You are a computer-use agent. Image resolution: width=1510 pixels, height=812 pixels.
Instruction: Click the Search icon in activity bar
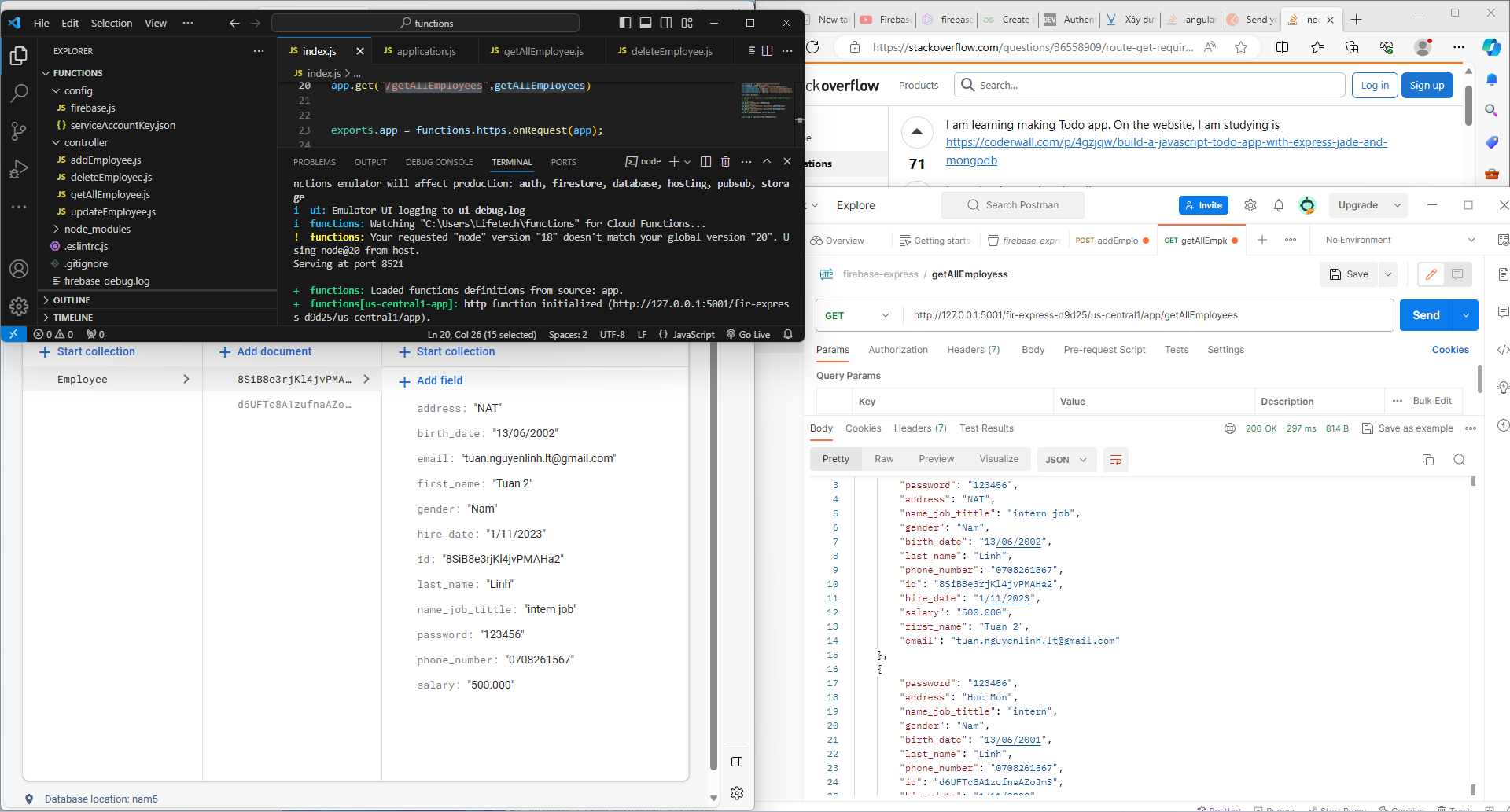pyautogui.click(x=19, y=93)
